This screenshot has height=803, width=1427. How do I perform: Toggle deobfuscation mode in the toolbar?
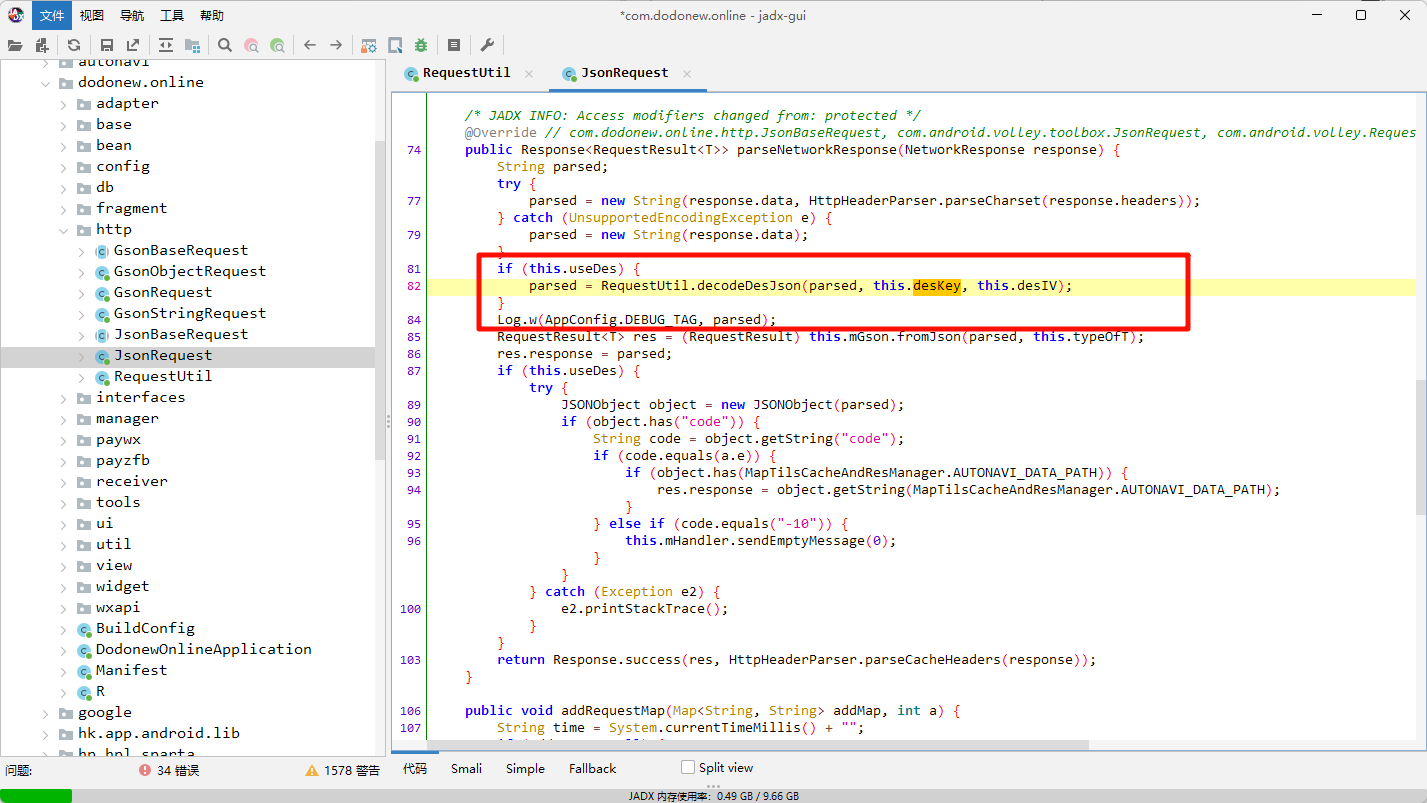[x=369, y=45]
